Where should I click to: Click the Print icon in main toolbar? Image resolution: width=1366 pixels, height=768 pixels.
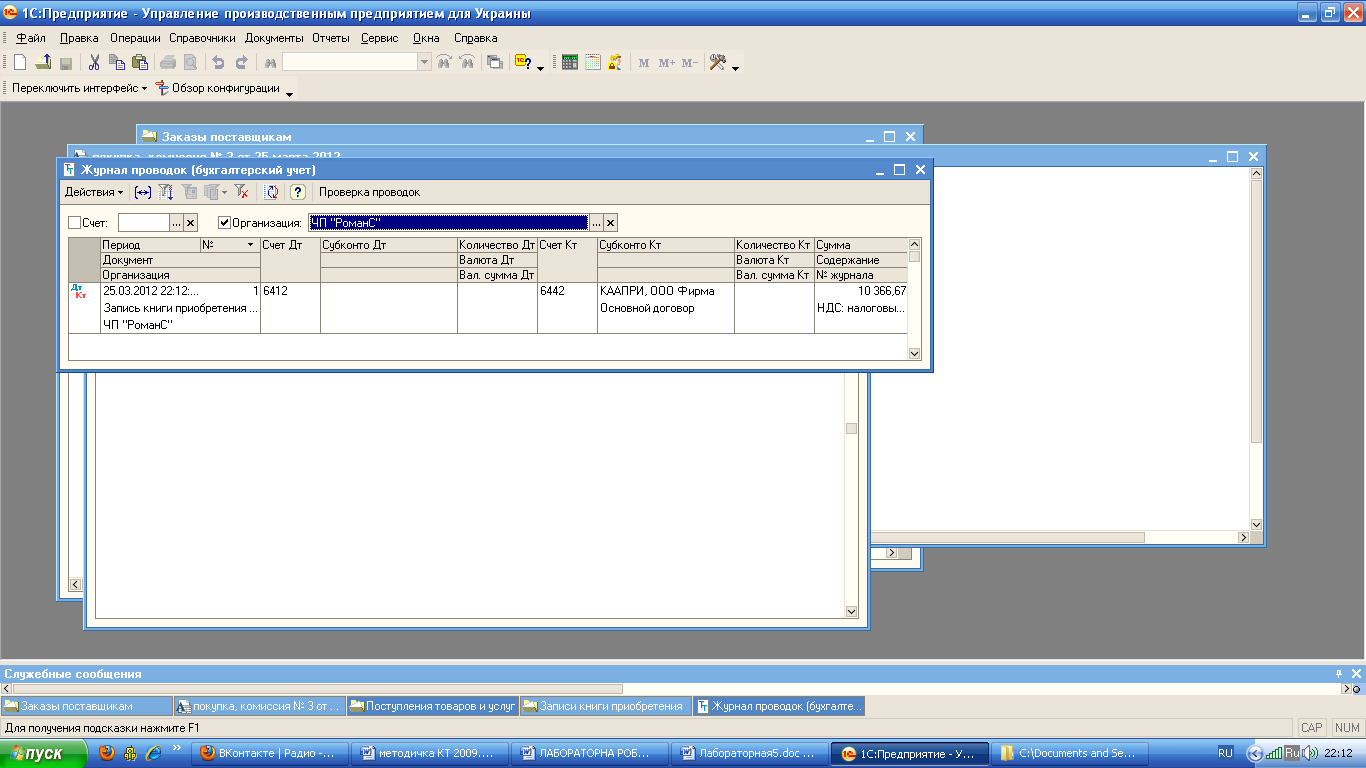168,62
